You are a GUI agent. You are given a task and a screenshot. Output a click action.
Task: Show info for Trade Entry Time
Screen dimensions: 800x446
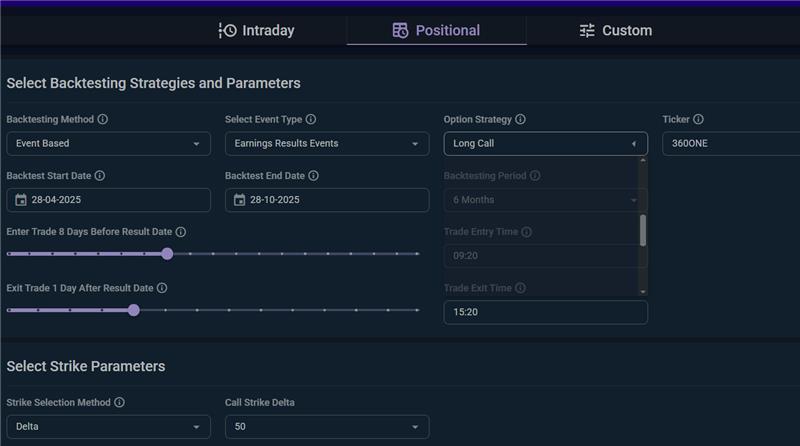pos(527,232)
